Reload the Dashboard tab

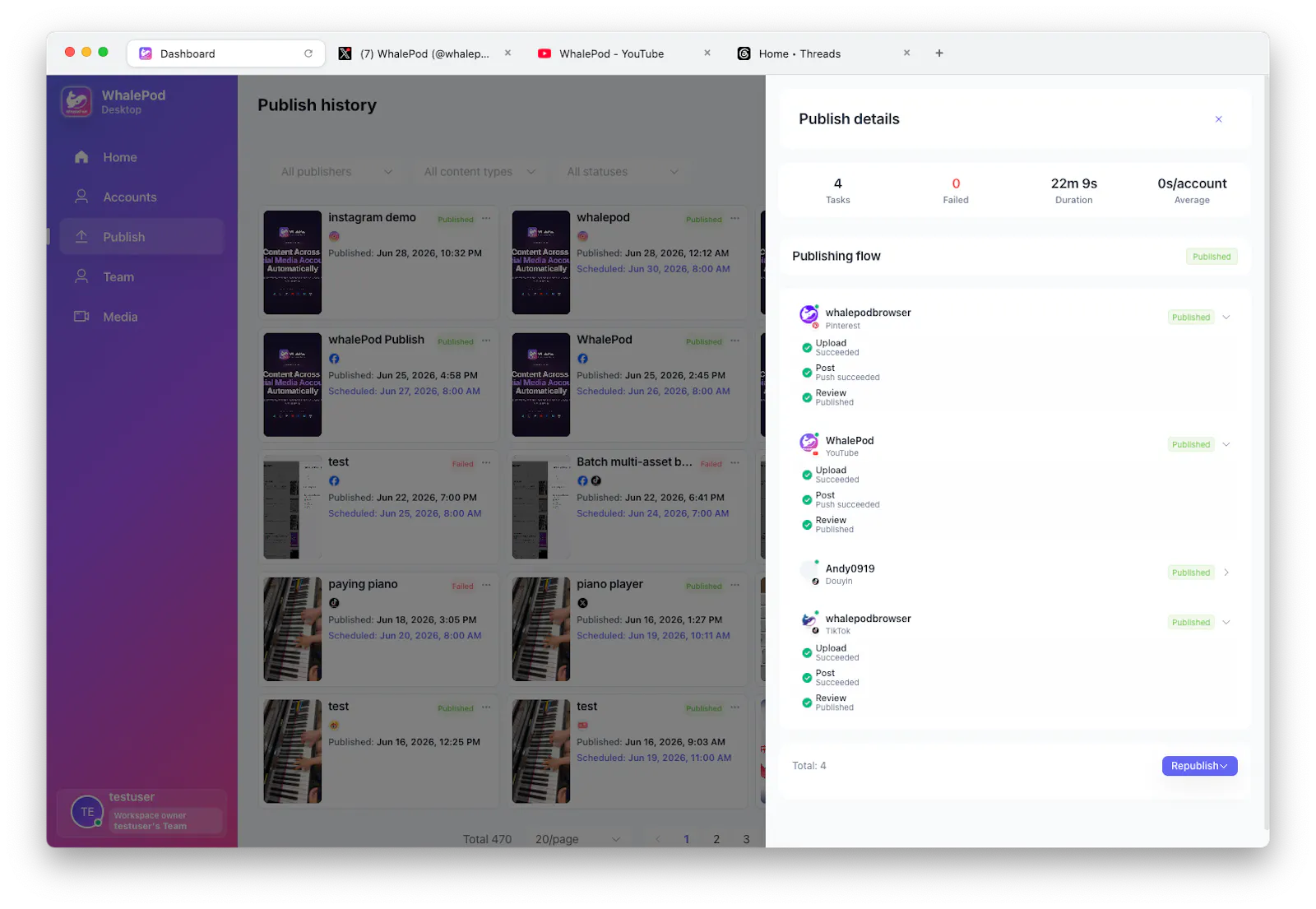[308, 53]
